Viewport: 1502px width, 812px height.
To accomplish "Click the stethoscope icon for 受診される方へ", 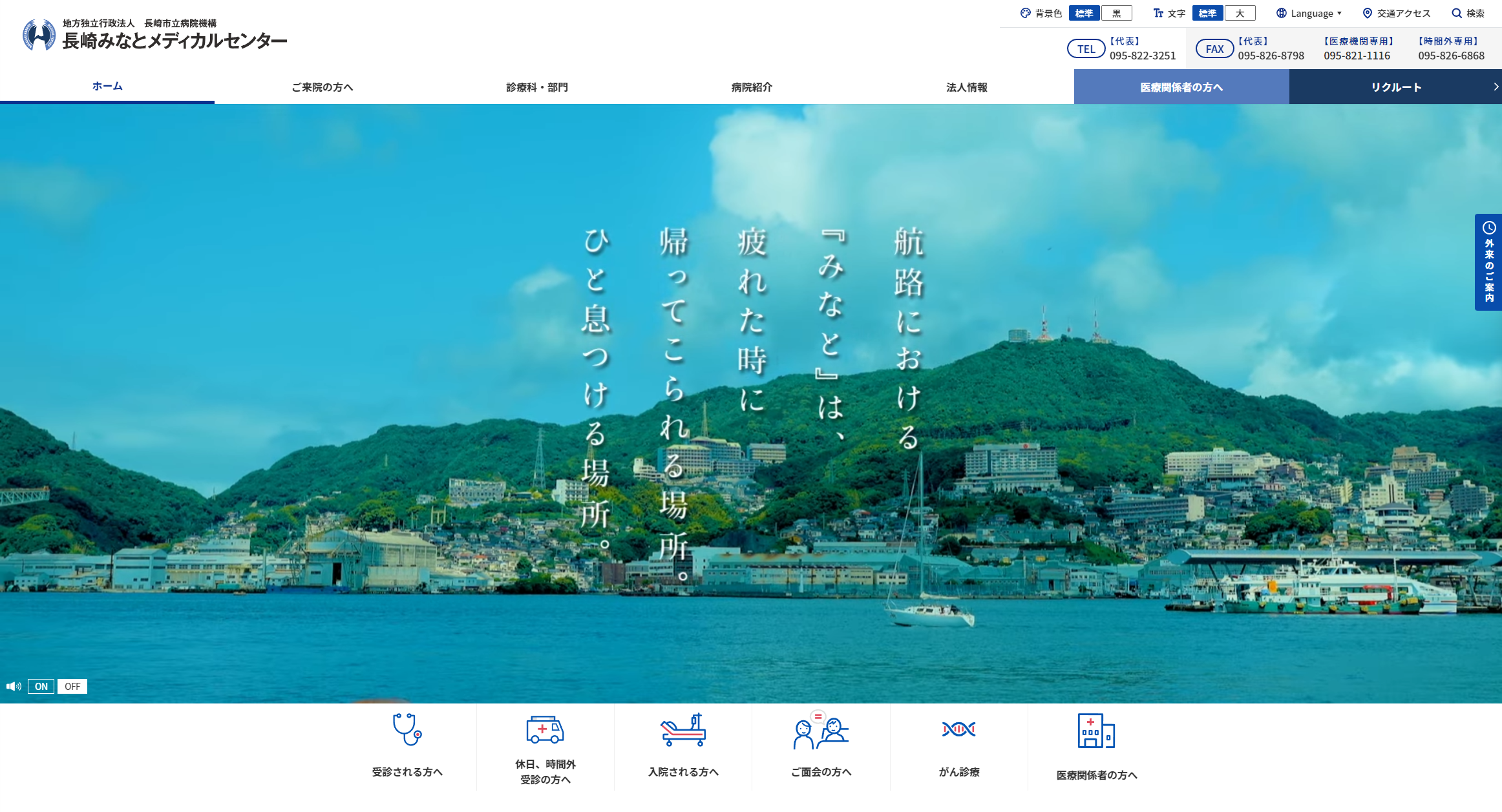I will (x=407, y=729).
